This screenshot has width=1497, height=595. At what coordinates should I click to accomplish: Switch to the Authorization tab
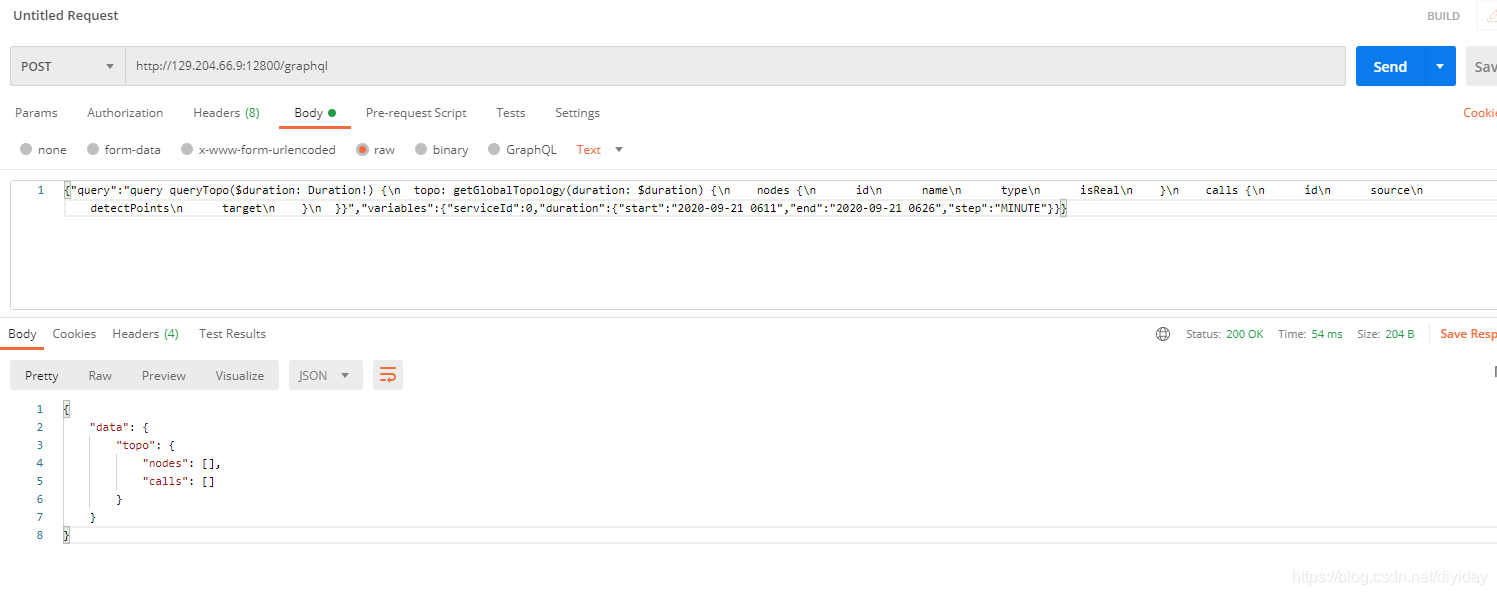[x=125, y=113]
